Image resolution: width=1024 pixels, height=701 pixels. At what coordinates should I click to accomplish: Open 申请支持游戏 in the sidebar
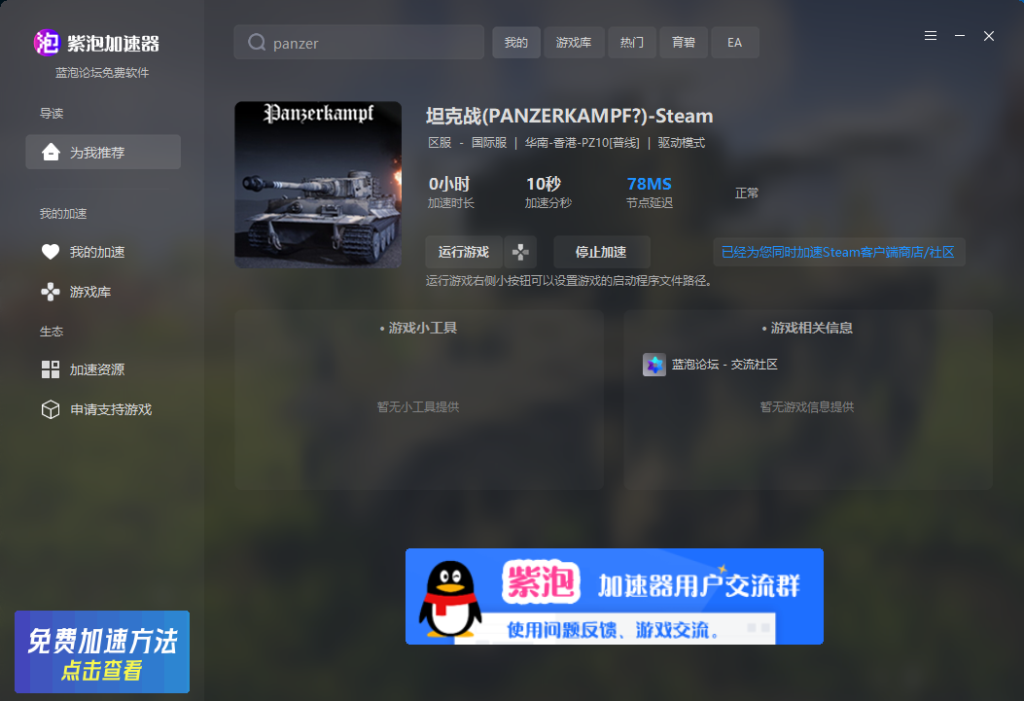tap(111, 410)
